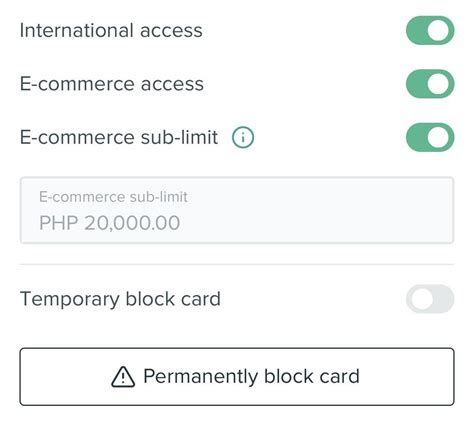Click the E-commerce access label text
The image size is (474, 431).
(112, 84)
